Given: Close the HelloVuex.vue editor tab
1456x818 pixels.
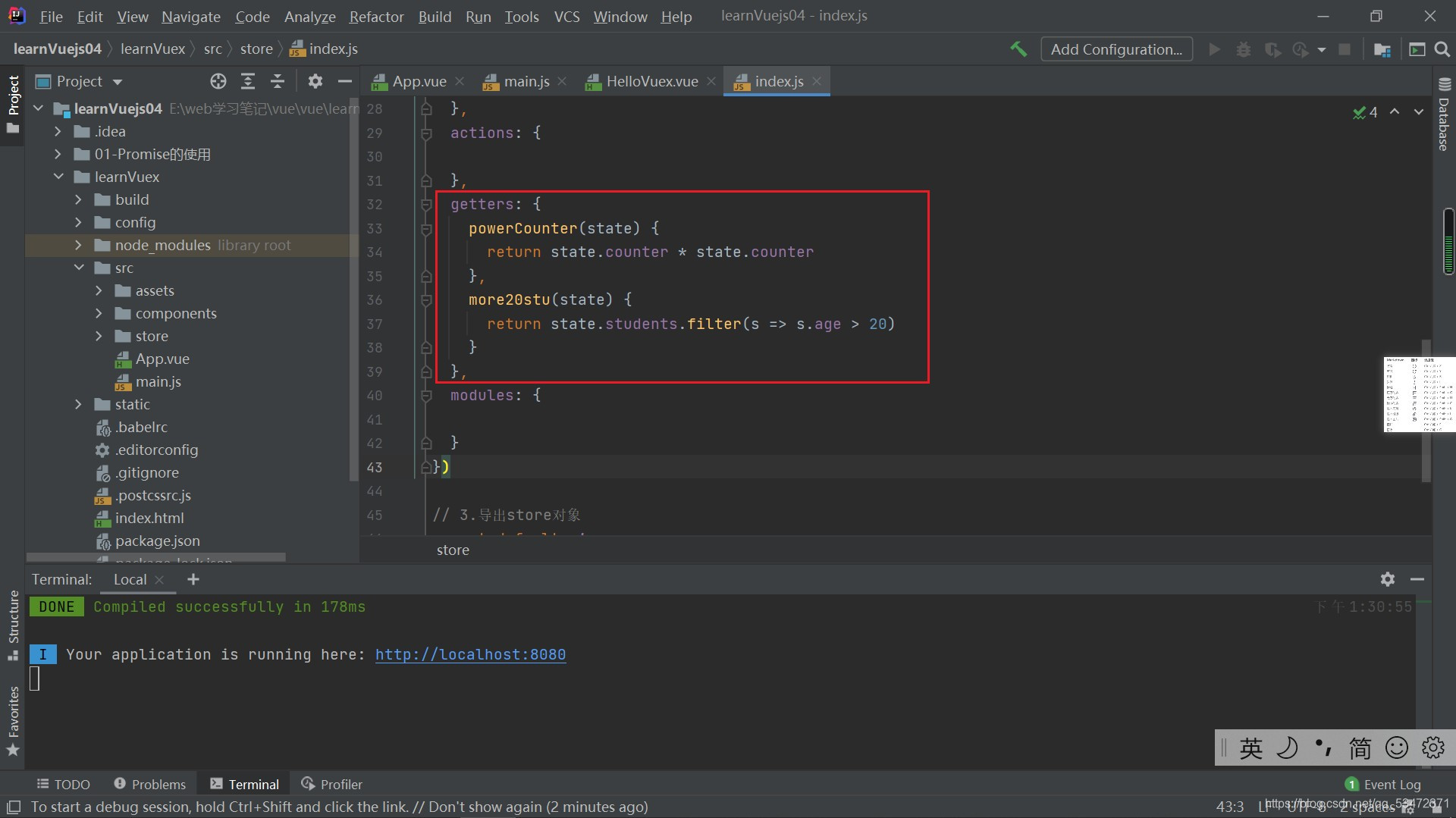Looking at the screenshot, I should [x=711, y=81].
